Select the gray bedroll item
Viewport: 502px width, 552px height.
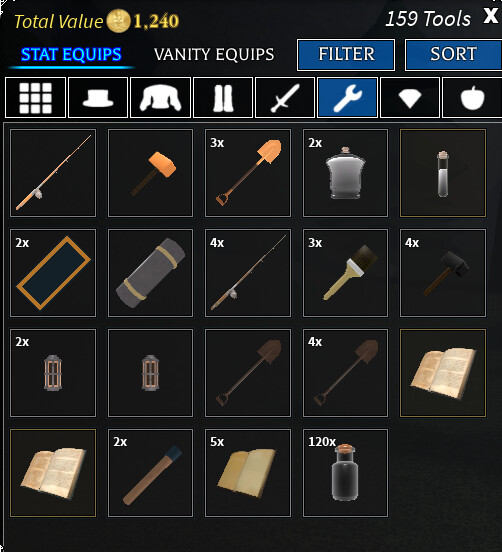point(150,273)
